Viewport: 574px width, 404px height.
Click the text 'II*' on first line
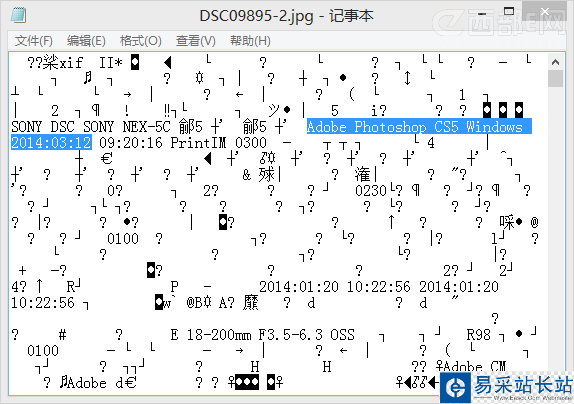(x=111, y=63)
